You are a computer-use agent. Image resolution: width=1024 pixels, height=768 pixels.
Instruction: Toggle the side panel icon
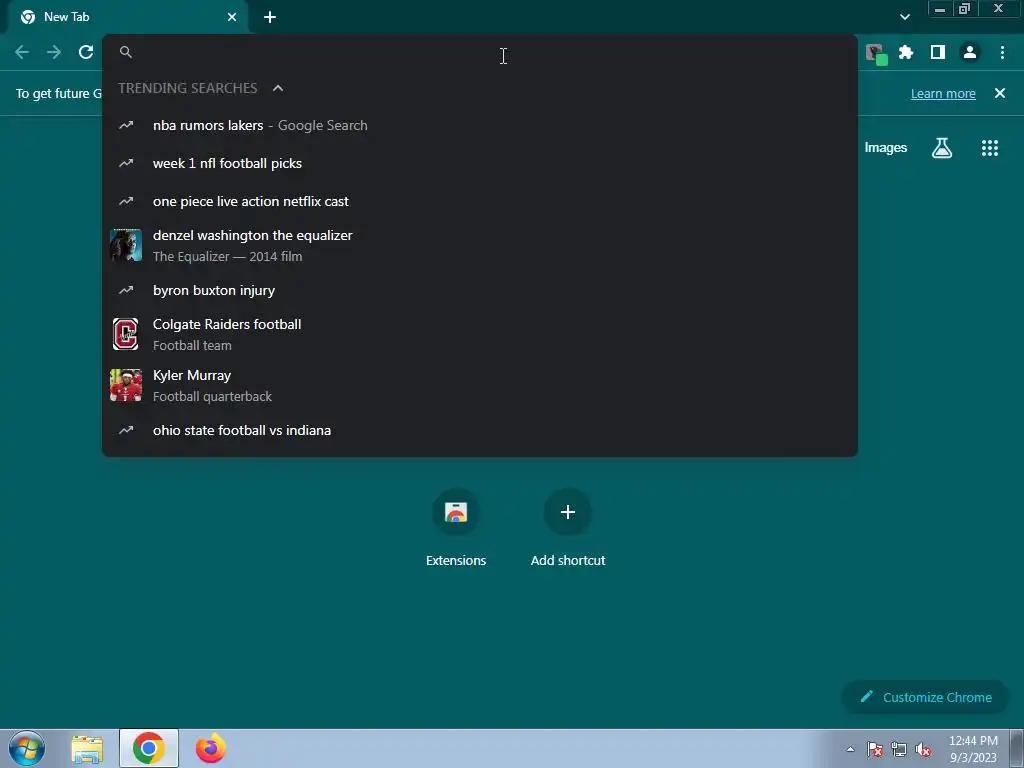coord(938,52)
